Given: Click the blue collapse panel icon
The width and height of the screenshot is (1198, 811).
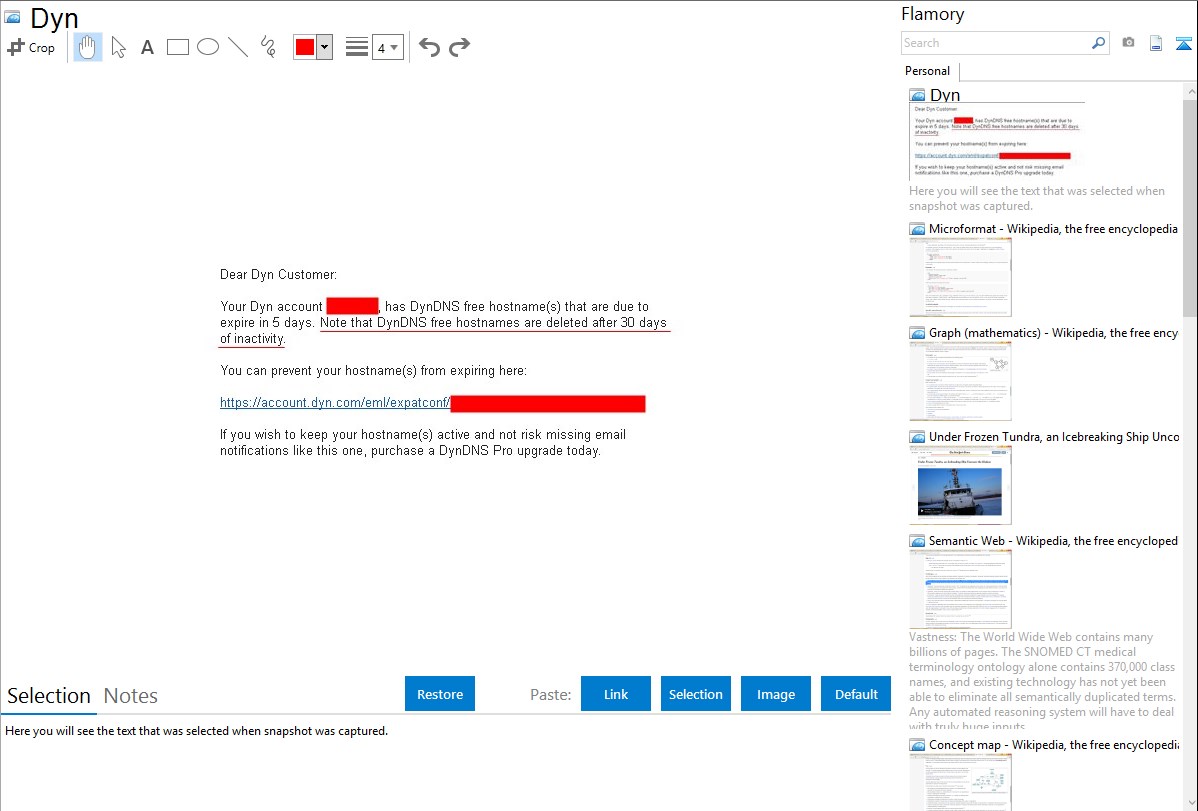Looking at the screenshot, I should tap(1183, 43).
